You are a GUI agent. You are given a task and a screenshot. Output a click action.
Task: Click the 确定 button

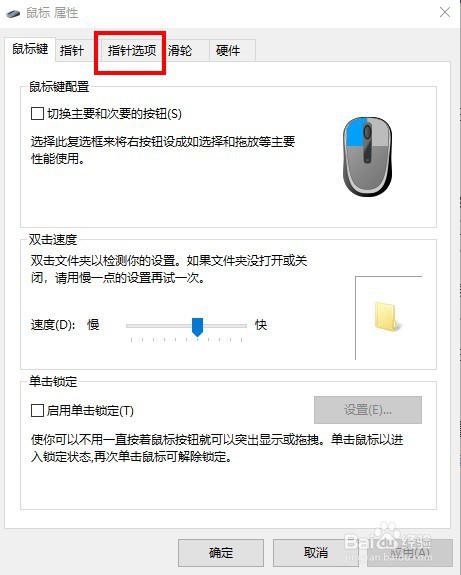point(221,553)
